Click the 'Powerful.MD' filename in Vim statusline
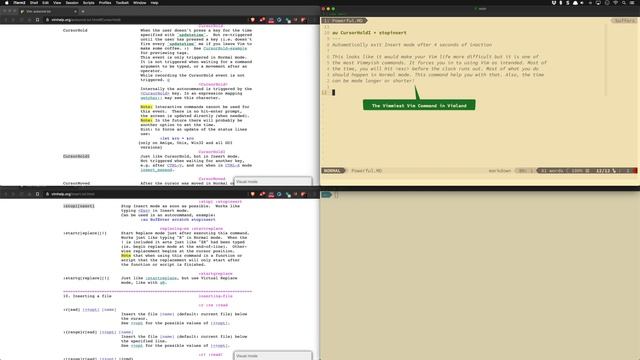The width and height of the screenshot is (640, 360). (367, 171)
